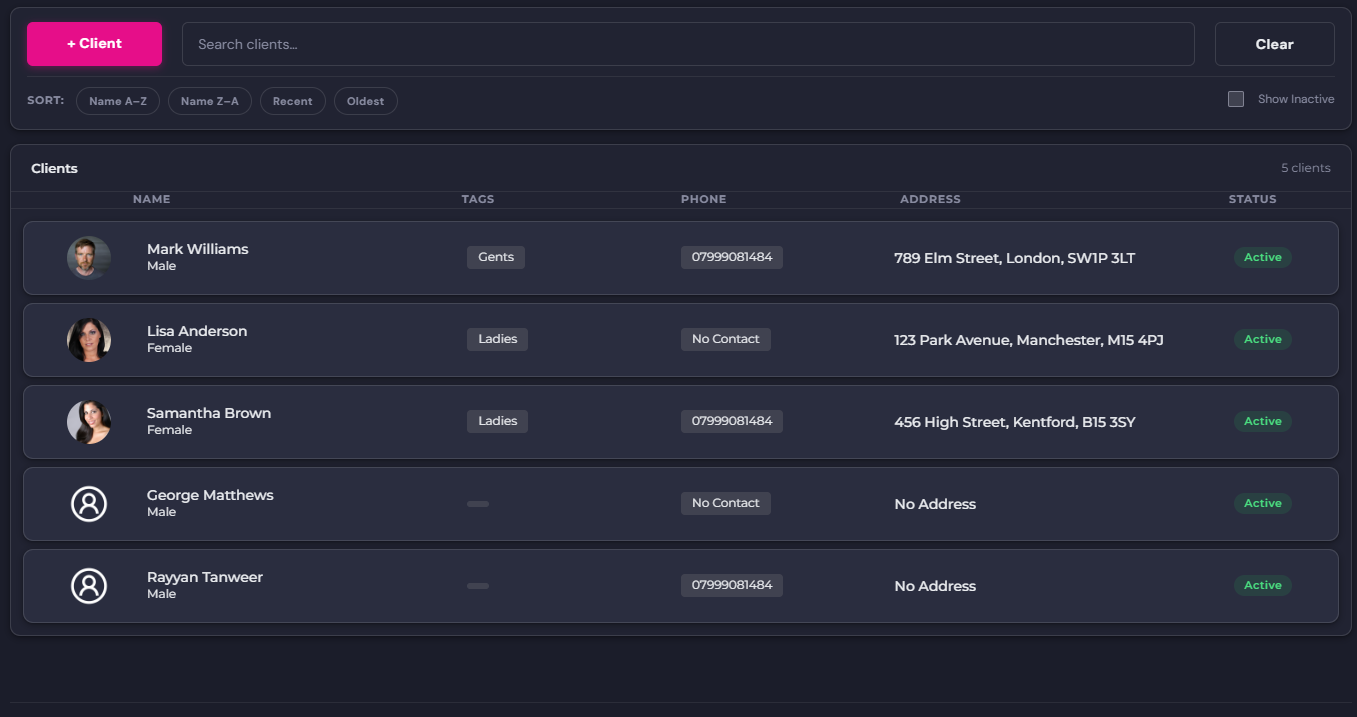Sort clients by Name A–Z
The image size is (1357, 717).
click(117, 101)
